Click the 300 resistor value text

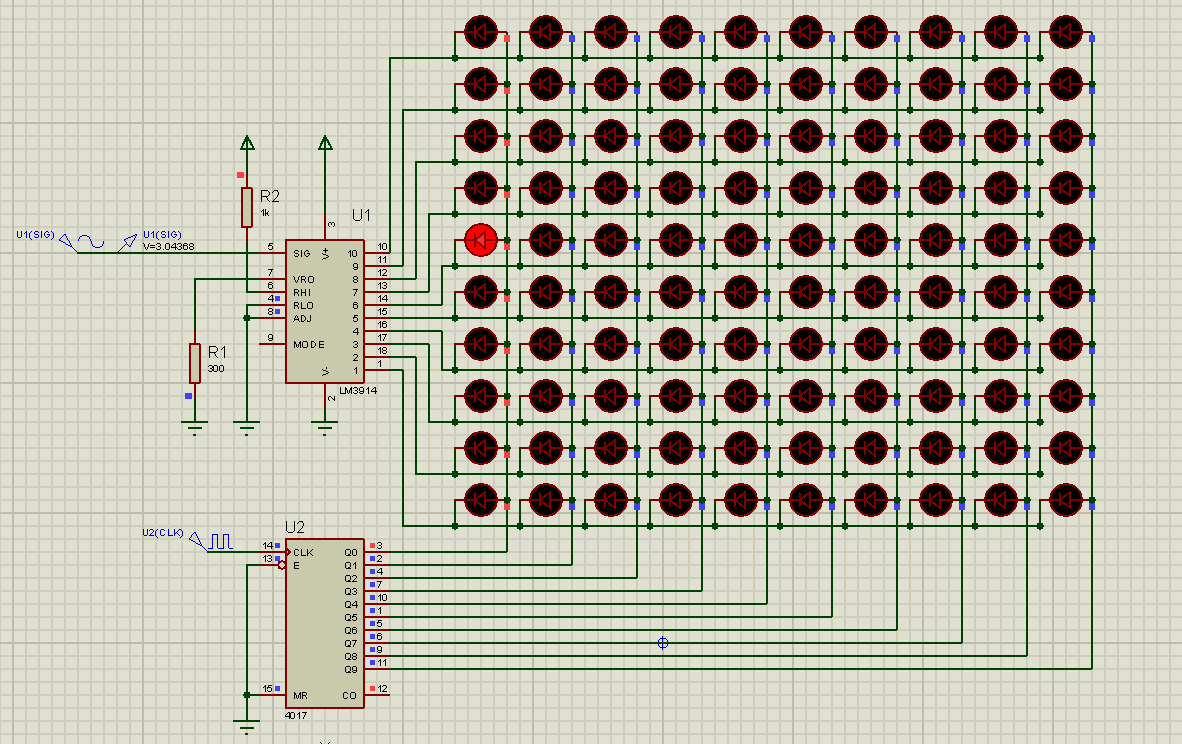tap(216, 369)
